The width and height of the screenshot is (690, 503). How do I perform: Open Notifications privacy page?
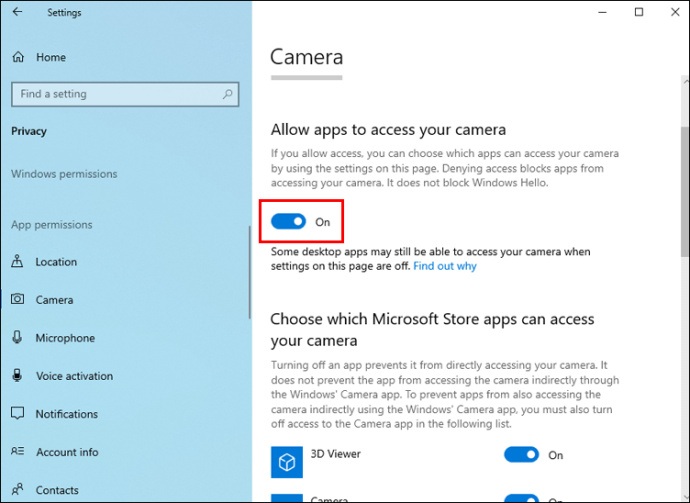tap(125, 414)
